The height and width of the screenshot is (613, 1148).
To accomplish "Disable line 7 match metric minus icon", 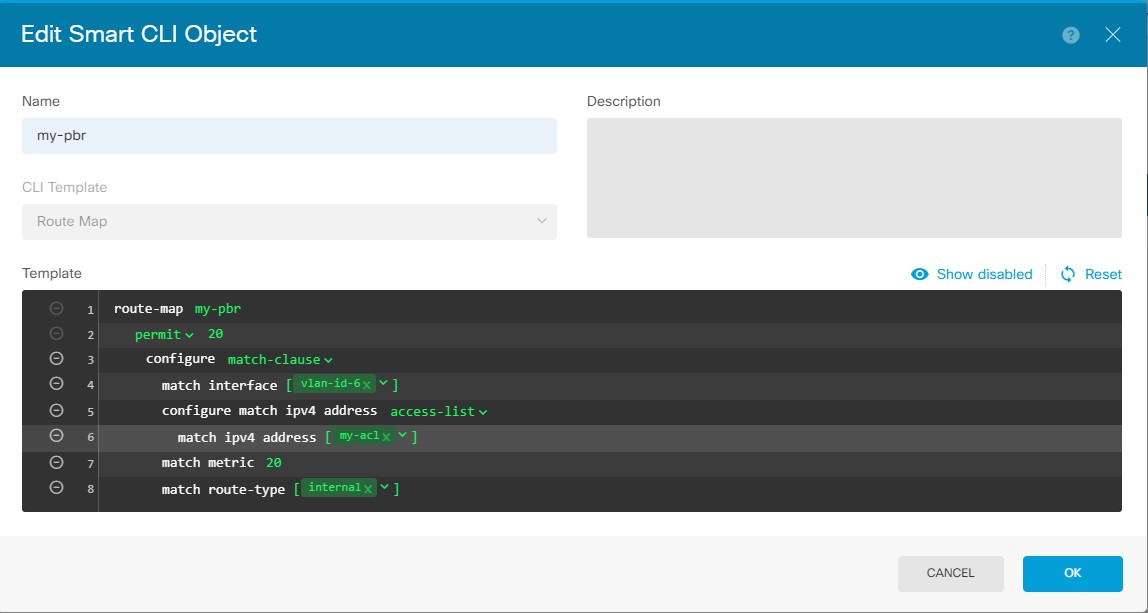I will 56,462.
